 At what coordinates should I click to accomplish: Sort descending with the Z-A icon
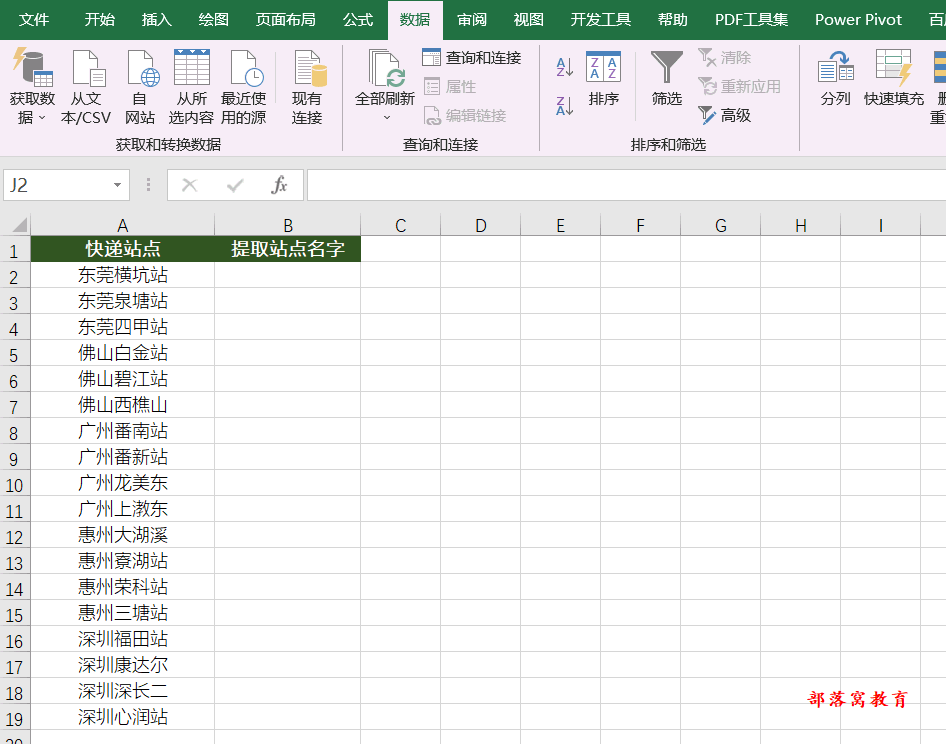coord(564,106)
